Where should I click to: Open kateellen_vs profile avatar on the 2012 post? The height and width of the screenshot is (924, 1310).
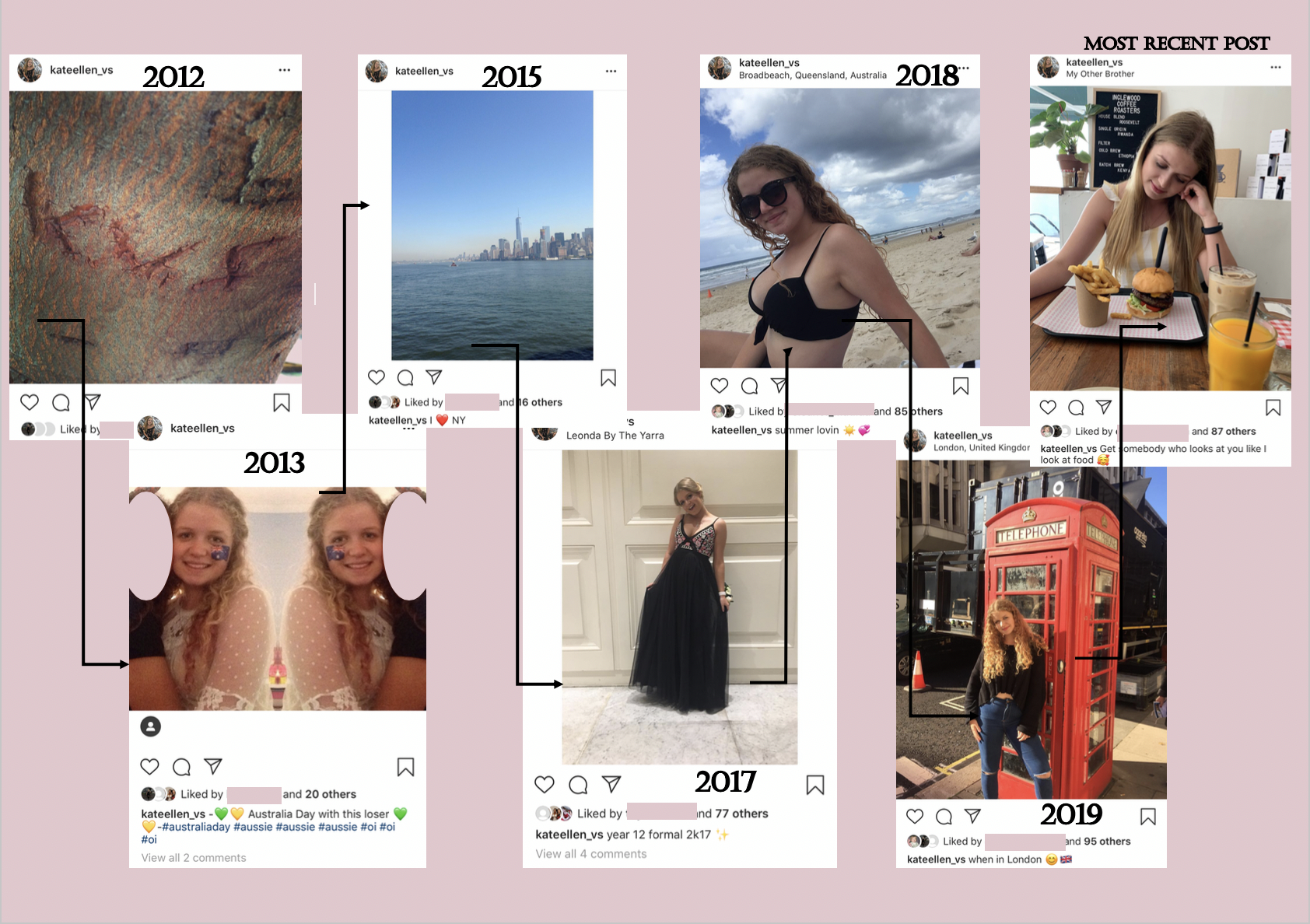[x=30, y=70]
